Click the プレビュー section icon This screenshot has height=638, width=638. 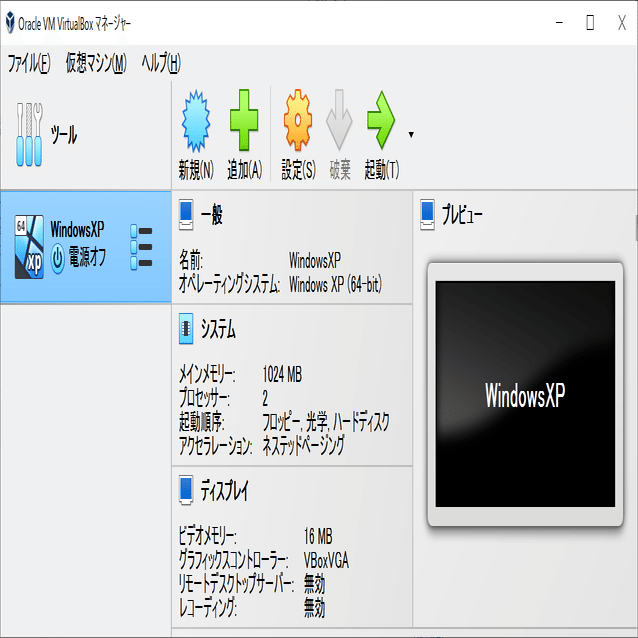click(427, 214)
